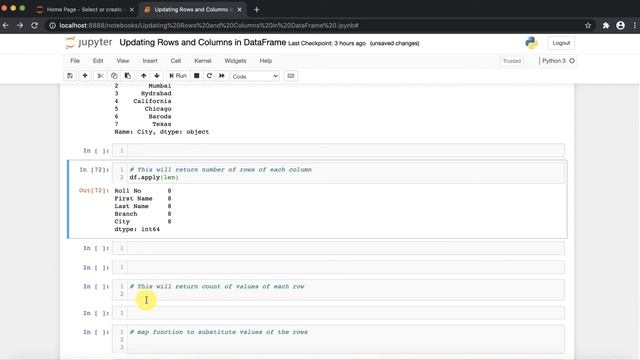Open browser extensions puzzle icon
640x360 pixels.
[x=606, y=25]
